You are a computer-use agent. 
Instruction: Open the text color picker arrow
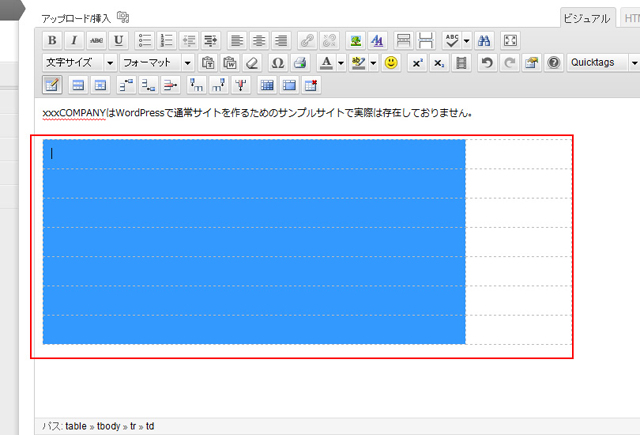[x=341, y=63]
